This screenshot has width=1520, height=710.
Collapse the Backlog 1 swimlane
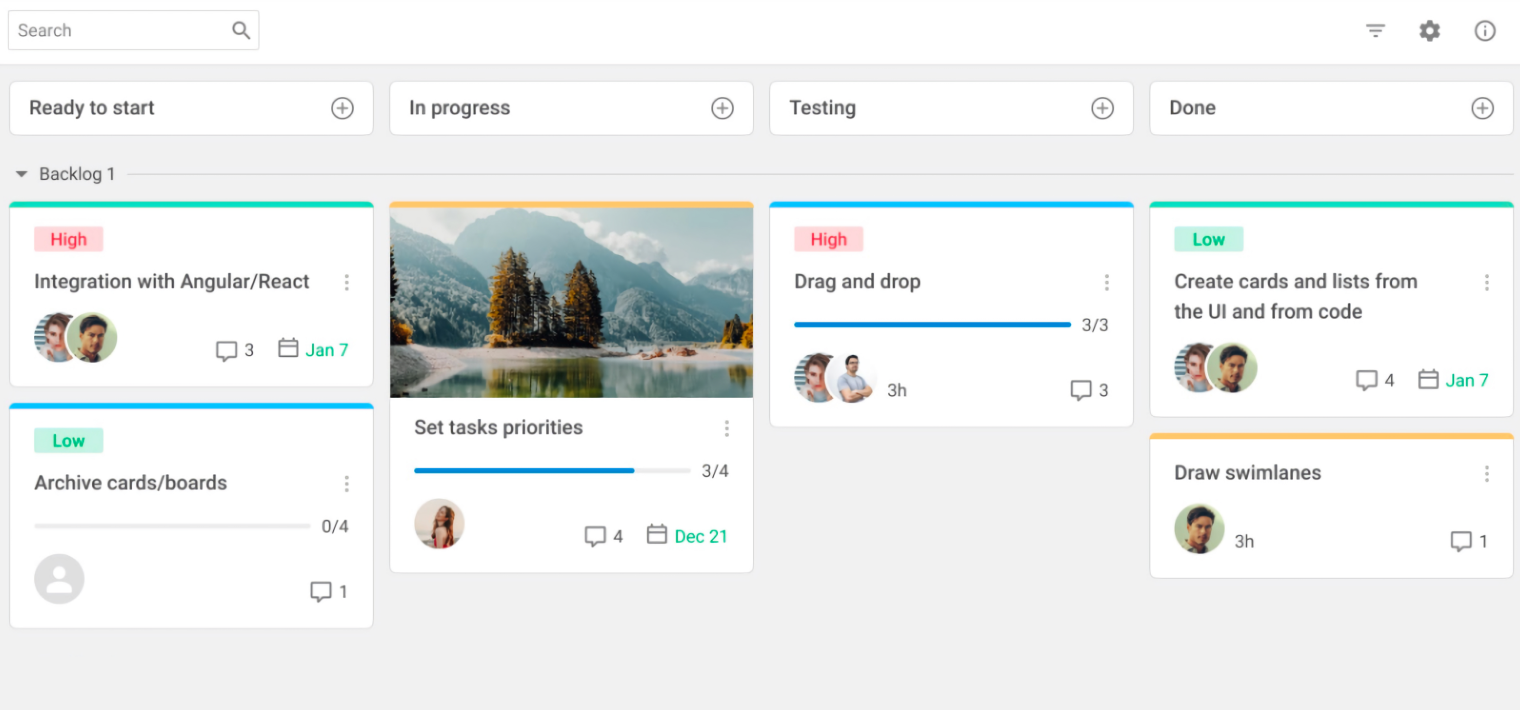pyautogui.click(x=22, y=174)
